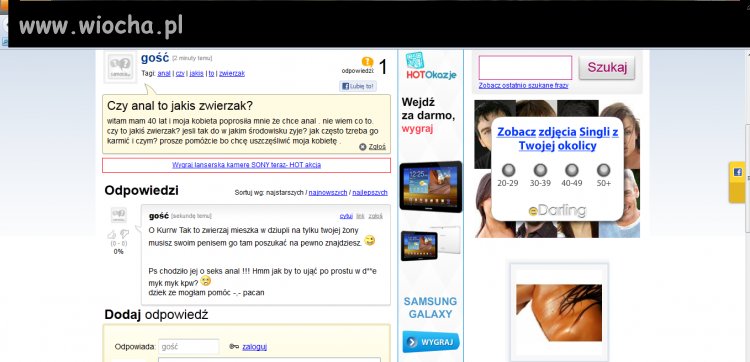
Task: Click the orange question-mark answers icon
Action: point(367,62)
